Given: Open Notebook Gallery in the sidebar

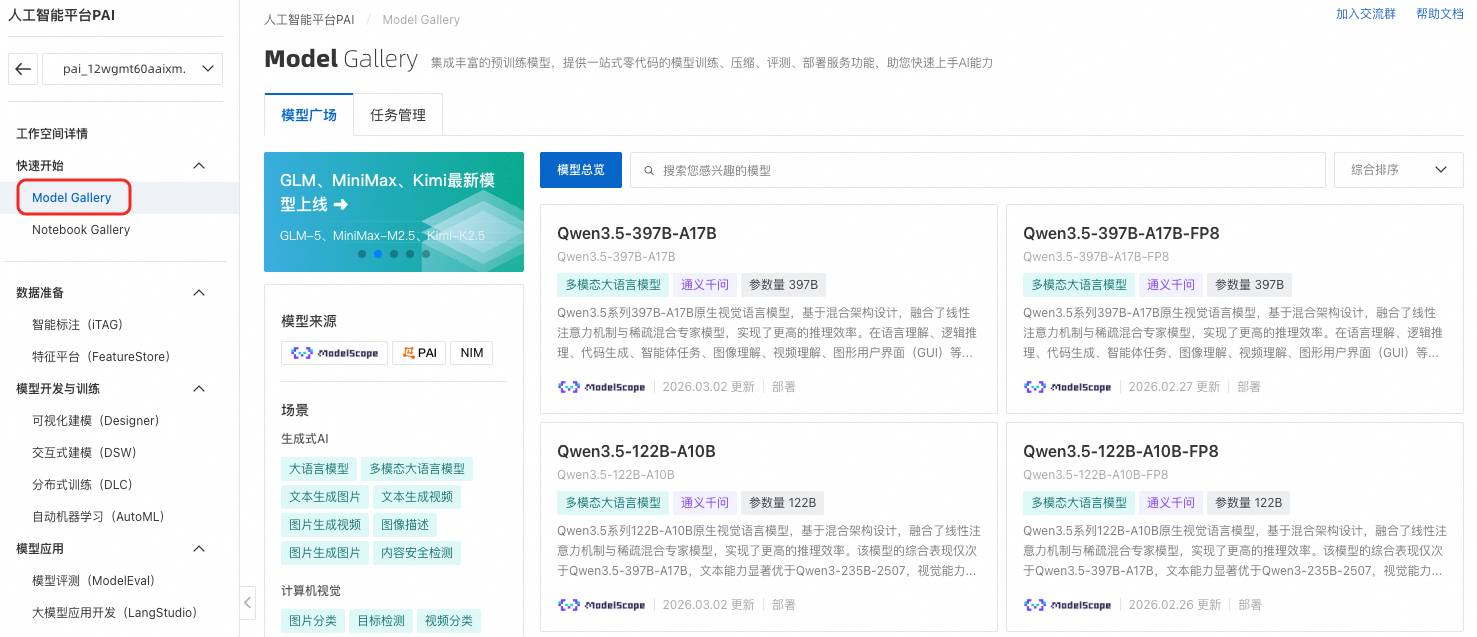Looking at the screenshot, I should 81,229.
